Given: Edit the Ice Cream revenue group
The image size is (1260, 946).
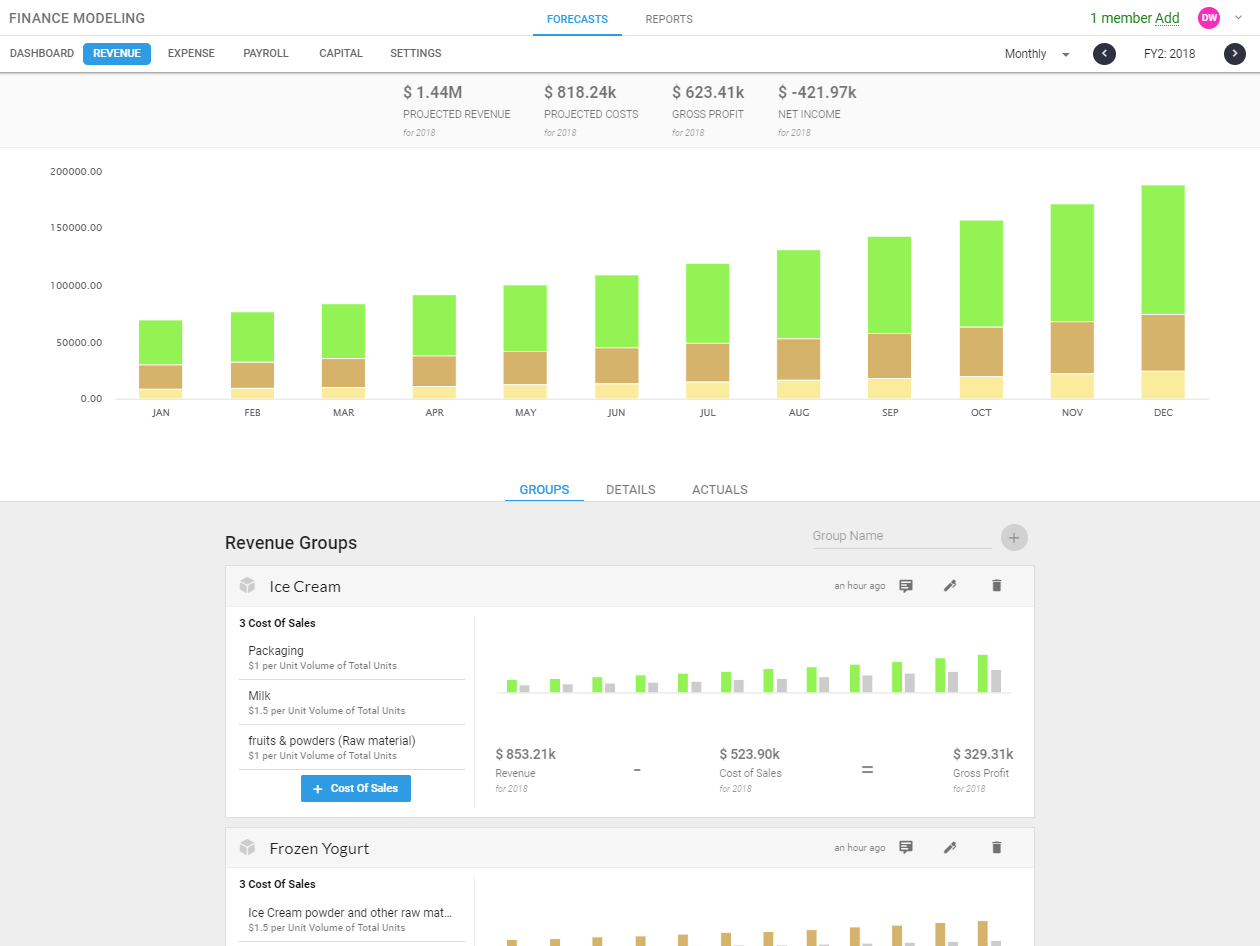Looking at the screenshot, I should (950, 586).
